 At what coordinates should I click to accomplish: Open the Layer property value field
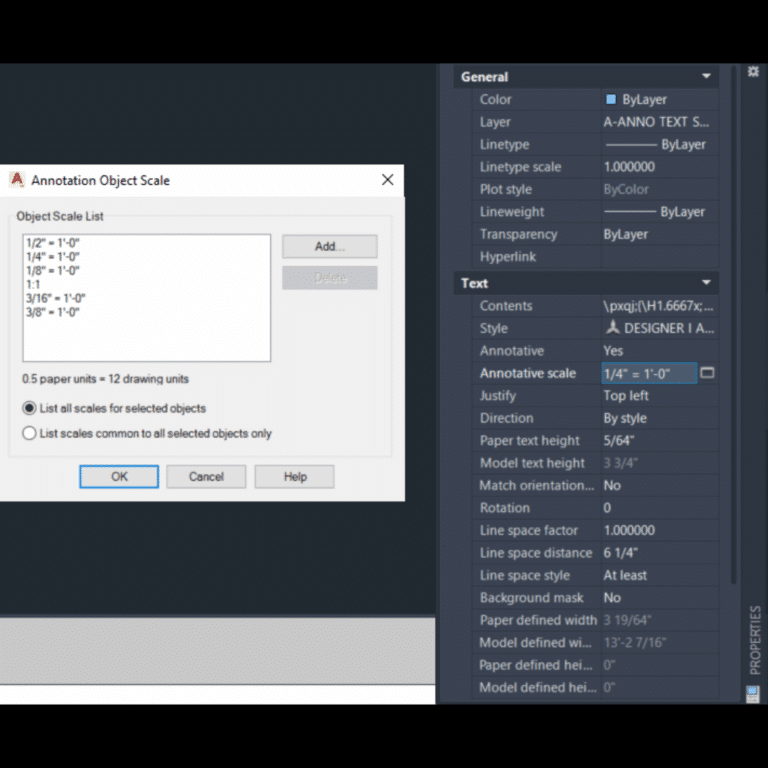(x=658, y=122)
